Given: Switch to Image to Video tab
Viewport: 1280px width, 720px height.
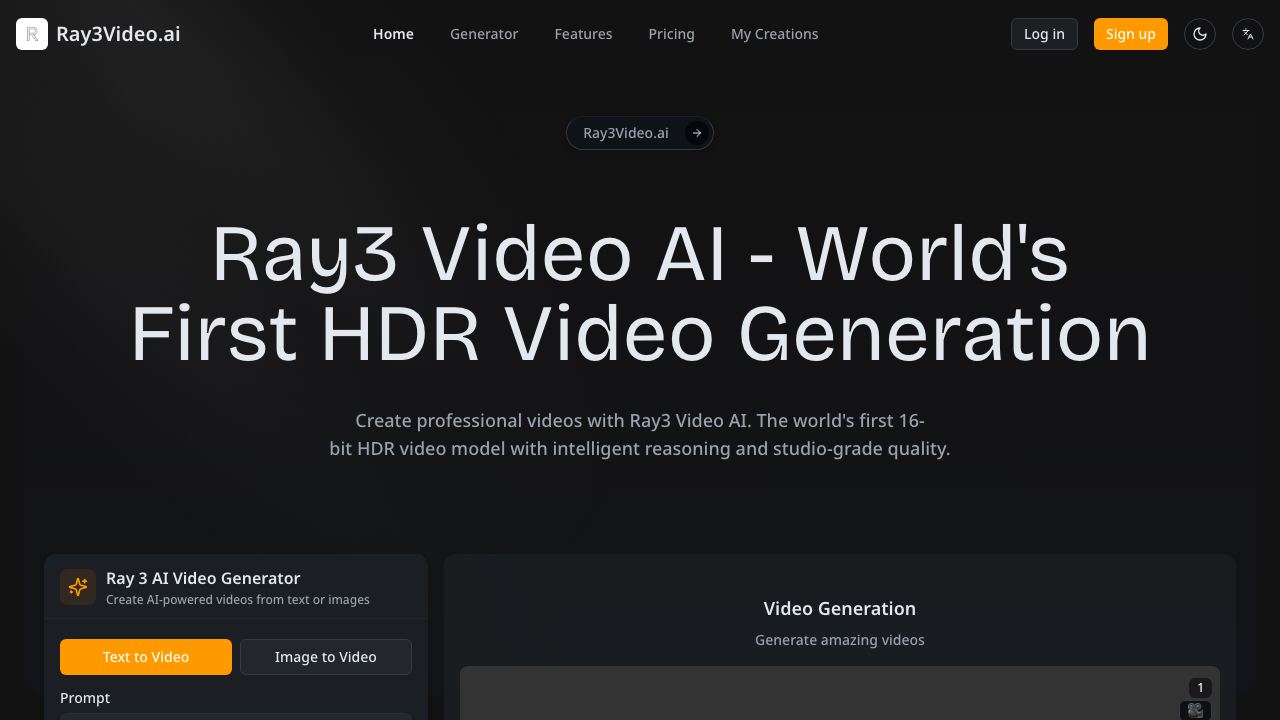Looking at the screenshot, I should click(326, 657).
